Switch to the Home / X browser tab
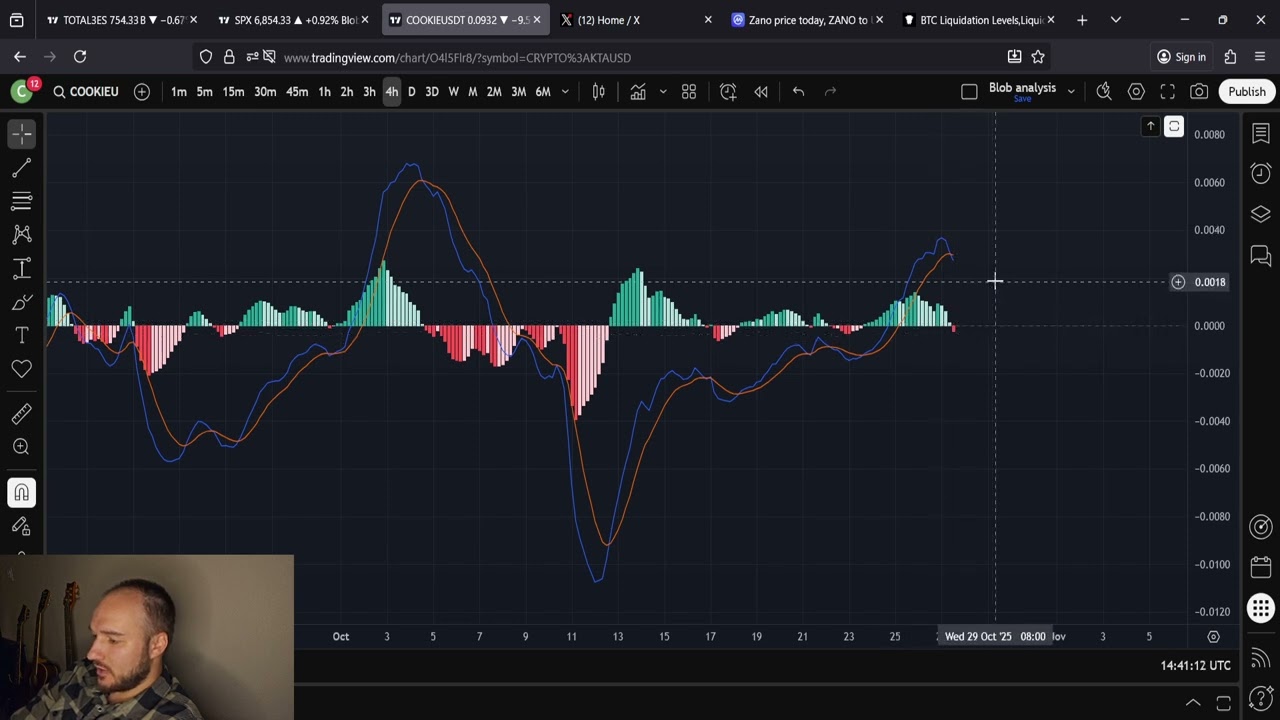This screenshot has width=1280, height=720. 636,20
